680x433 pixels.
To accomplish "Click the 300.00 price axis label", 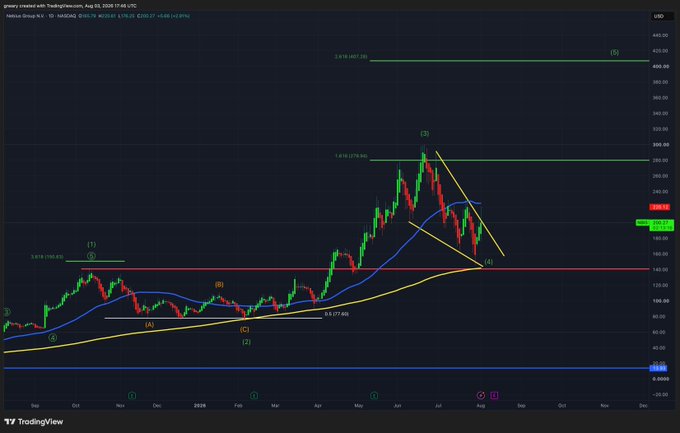I will pyautogui.click(x=660, y=144).
